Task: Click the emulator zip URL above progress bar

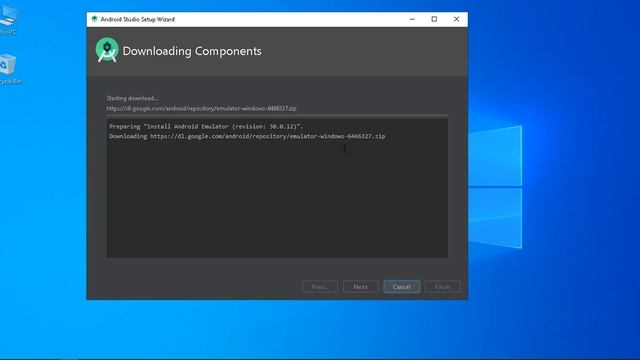Action: pos(202,109)
